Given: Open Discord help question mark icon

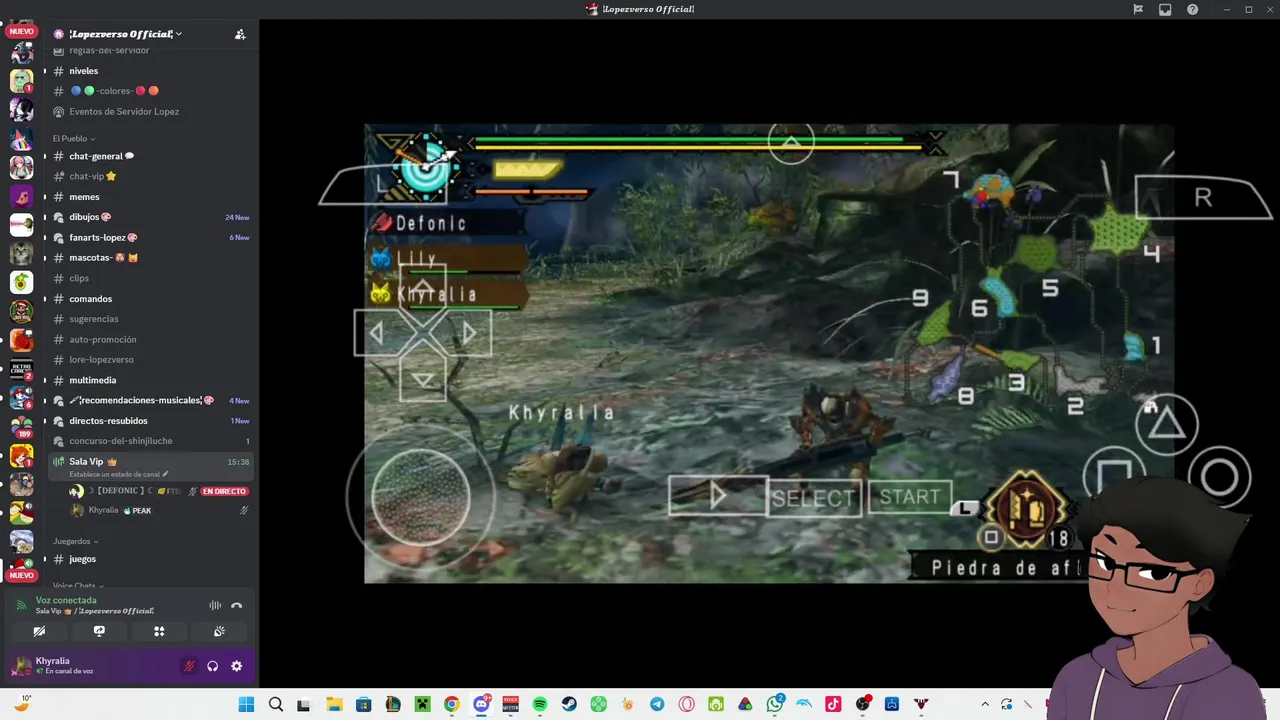Looking at the screenshot, I should point(1192,9).
